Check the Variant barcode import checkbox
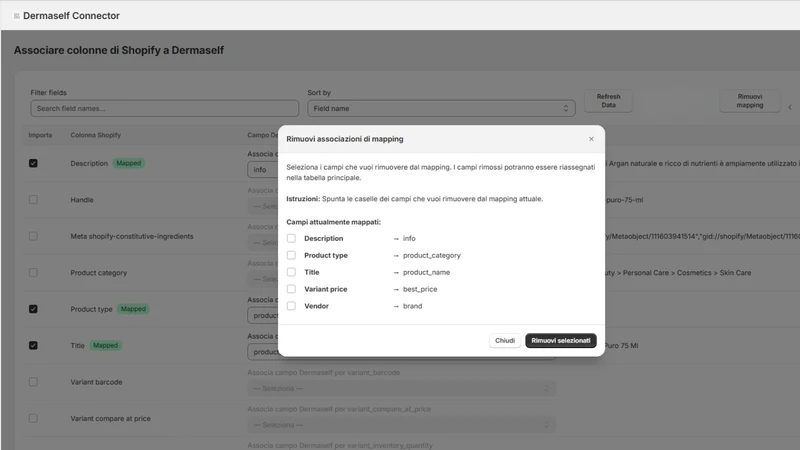 click(x=33, y=382)
